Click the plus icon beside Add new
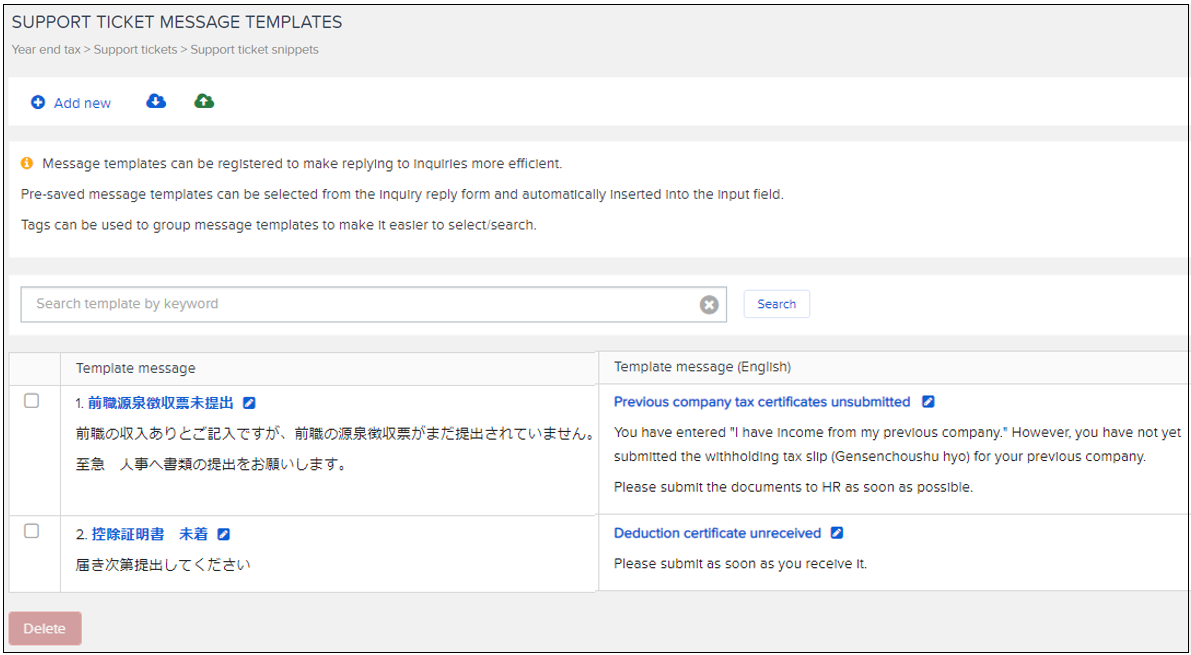The width and height of the screenshot is (1191, 655). (x=38, y=103)
